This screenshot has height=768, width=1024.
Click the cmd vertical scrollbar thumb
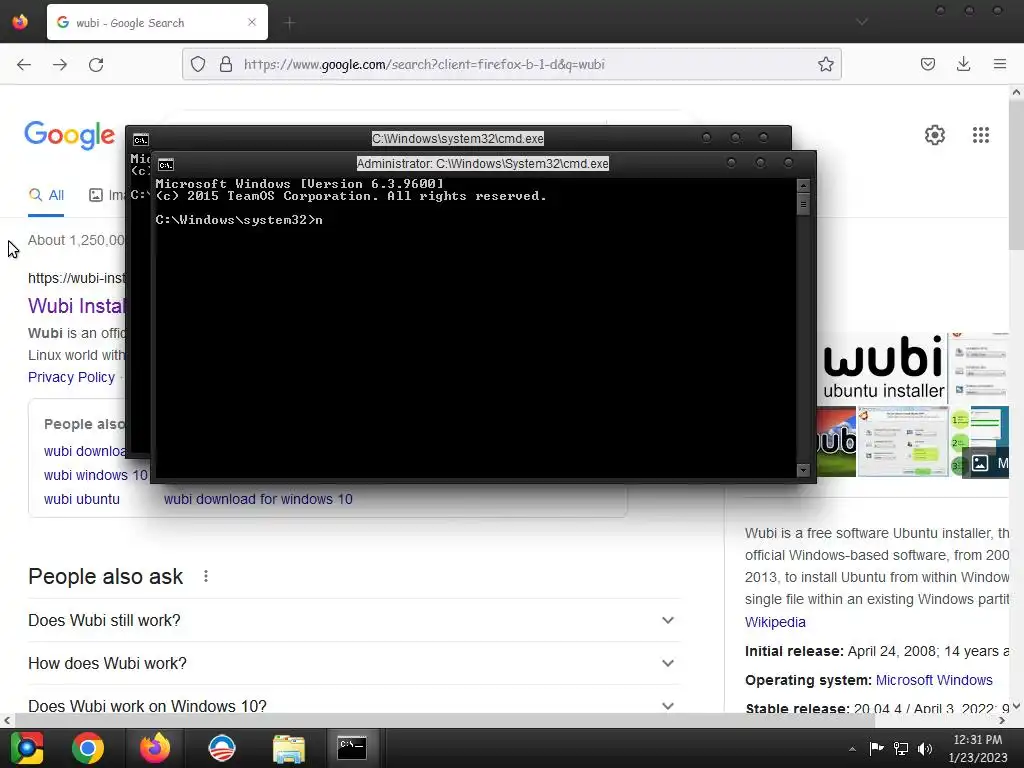(803, 204)
